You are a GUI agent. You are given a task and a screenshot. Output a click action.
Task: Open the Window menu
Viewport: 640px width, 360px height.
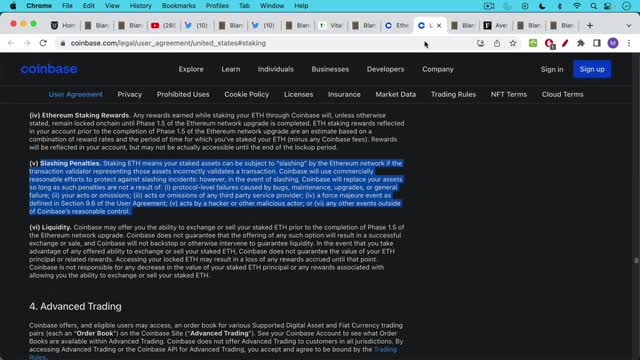[x=272, y=6]
